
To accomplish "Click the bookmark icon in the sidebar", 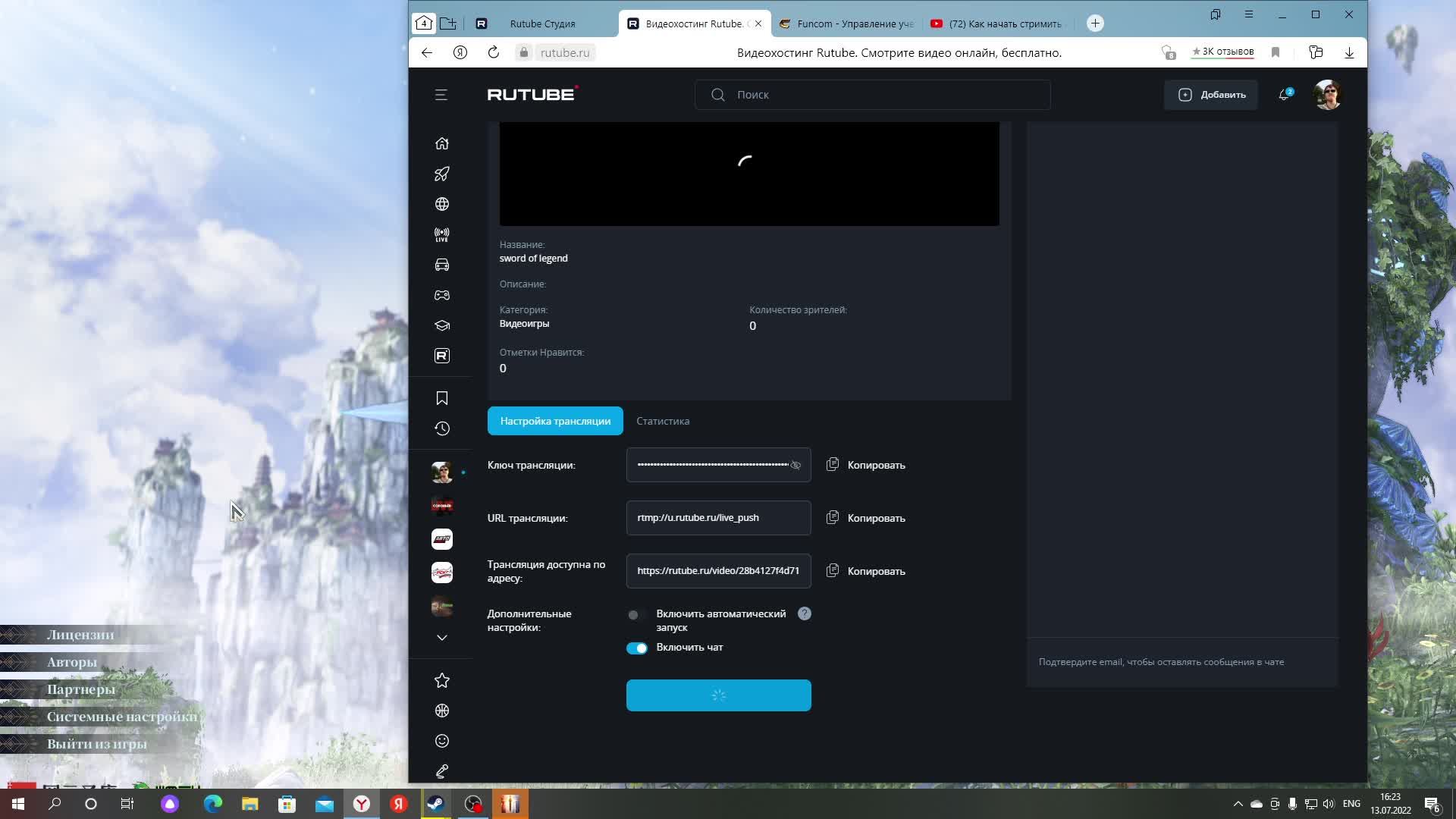I will click(441, 398).
